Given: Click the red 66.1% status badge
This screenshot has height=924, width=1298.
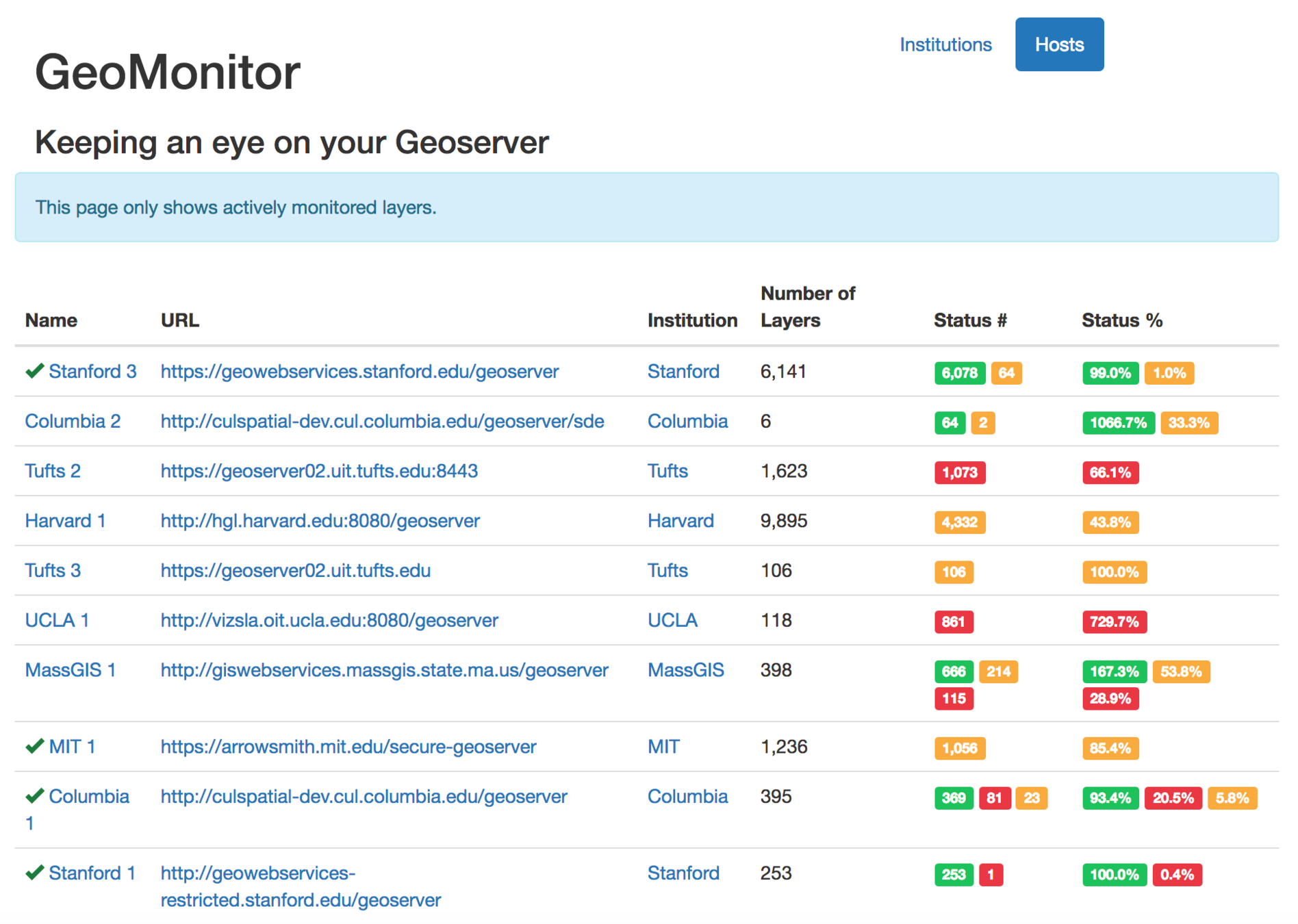Looking at the screenshot, I should tap(1110, 473).
